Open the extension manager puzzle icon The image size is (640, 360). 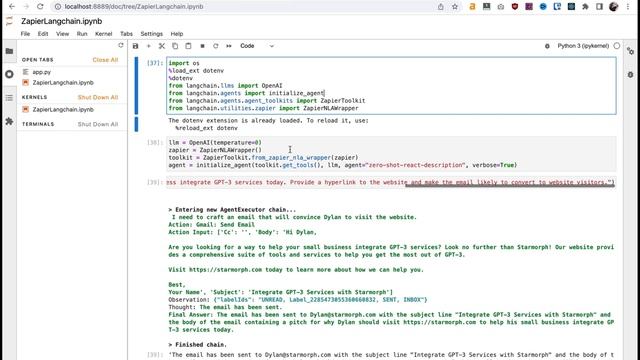(x=9, y=121)
